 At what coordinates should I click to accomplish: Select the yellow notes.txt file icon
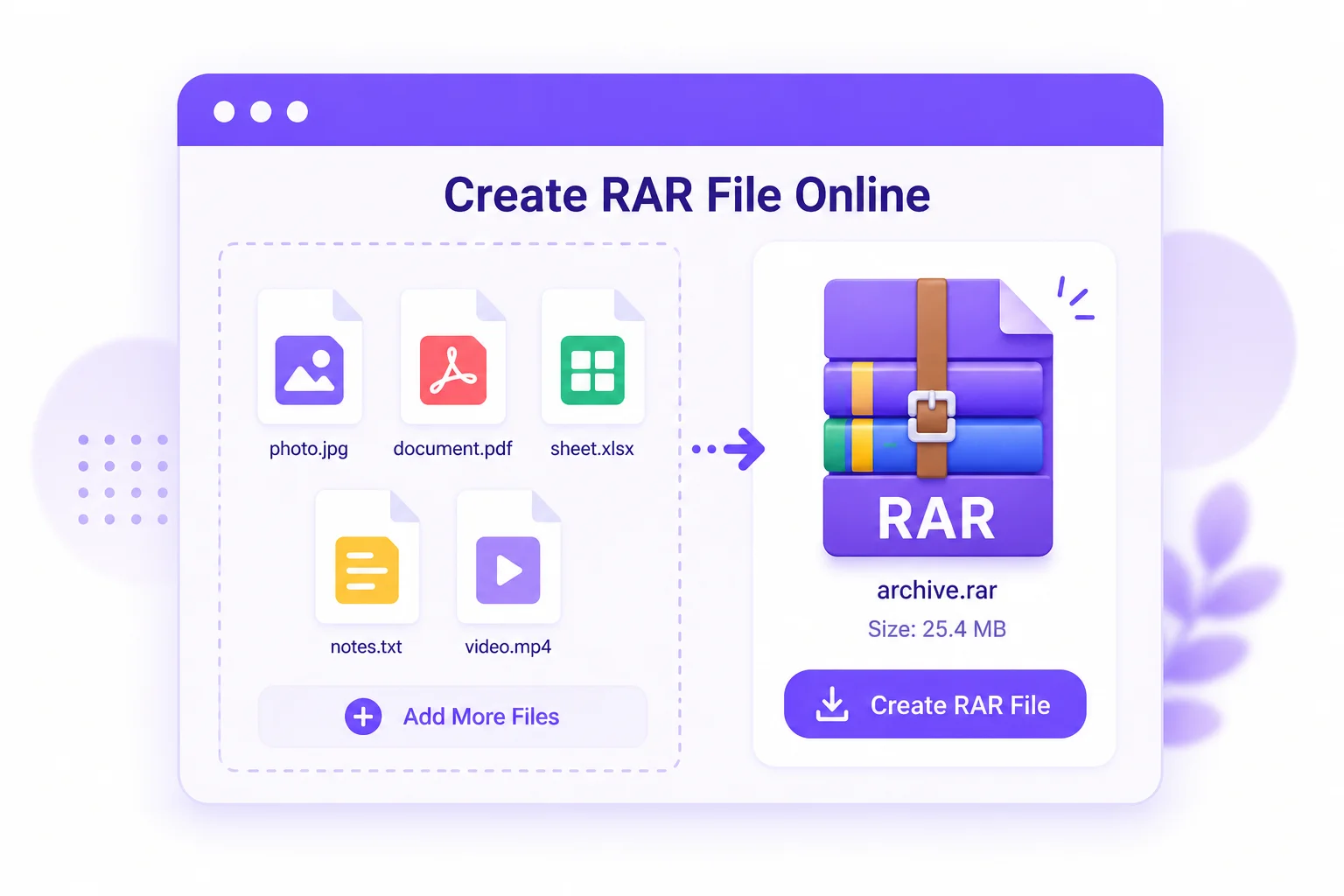coord(367,556)
